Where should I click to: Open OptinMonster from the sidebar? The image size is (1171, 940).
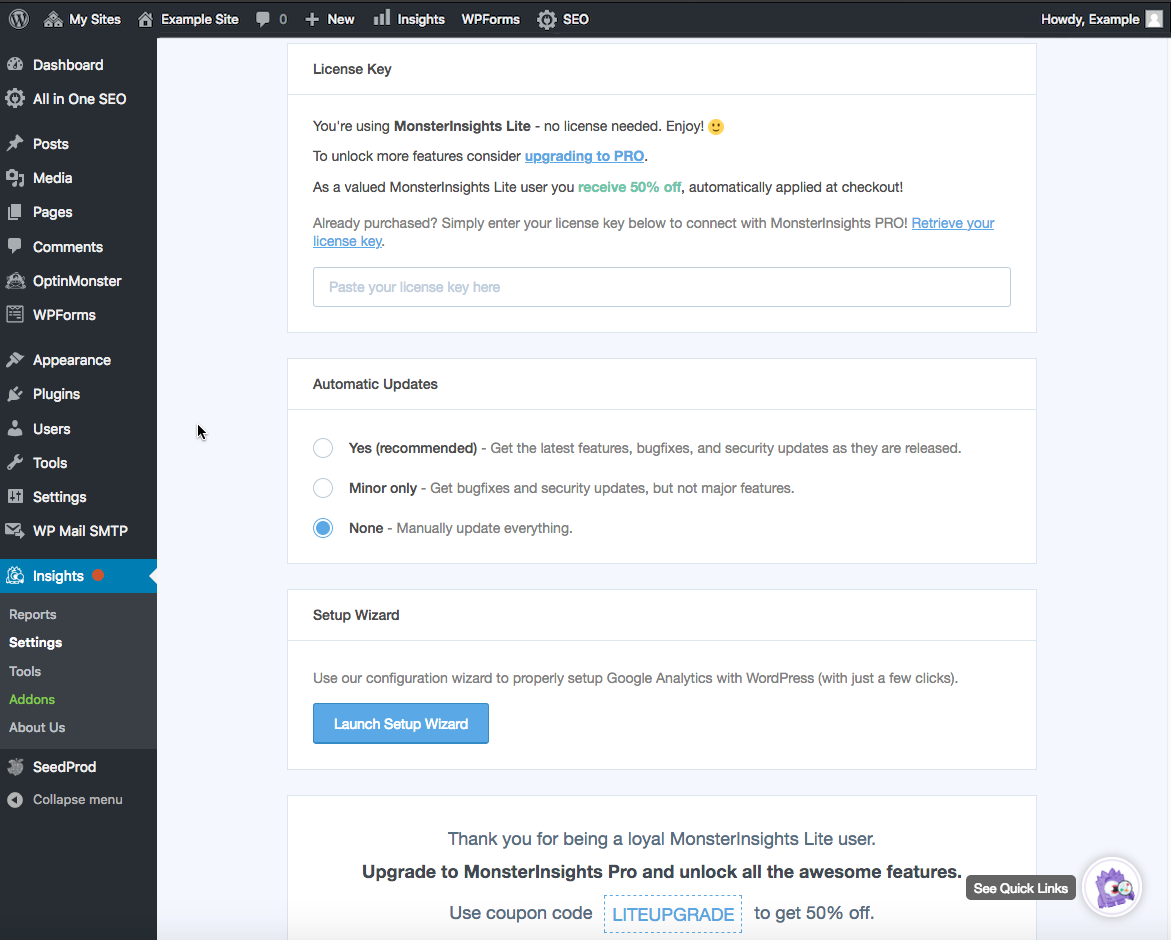(78, 281)
